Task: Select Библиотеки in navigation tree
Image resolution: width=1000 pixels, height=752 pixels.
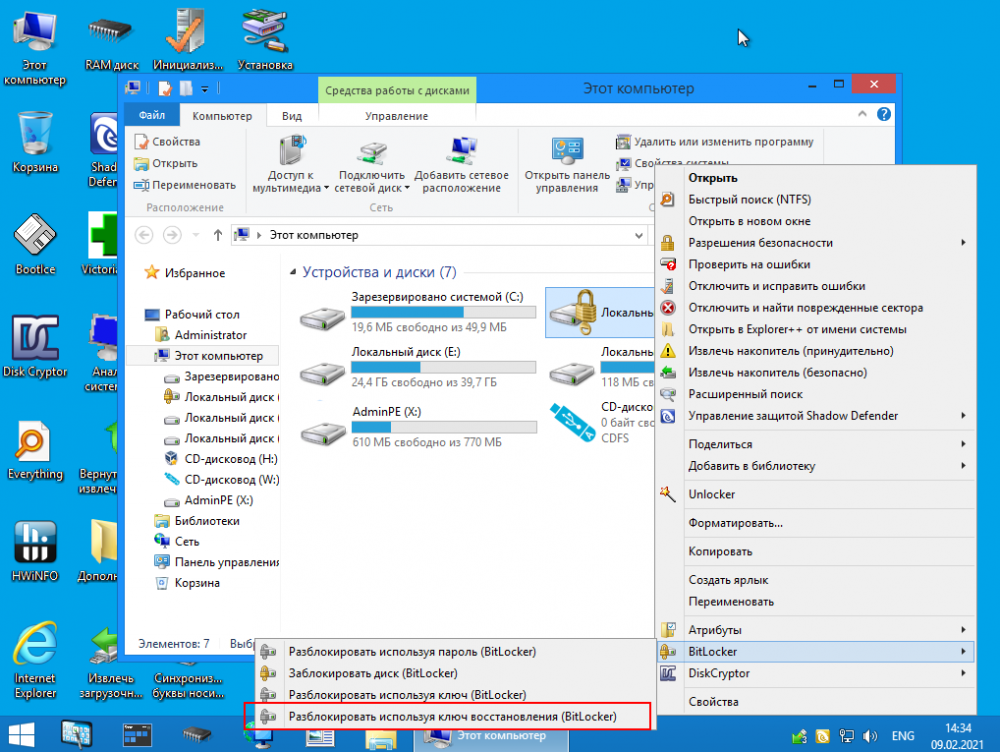Action: (207, 520)
